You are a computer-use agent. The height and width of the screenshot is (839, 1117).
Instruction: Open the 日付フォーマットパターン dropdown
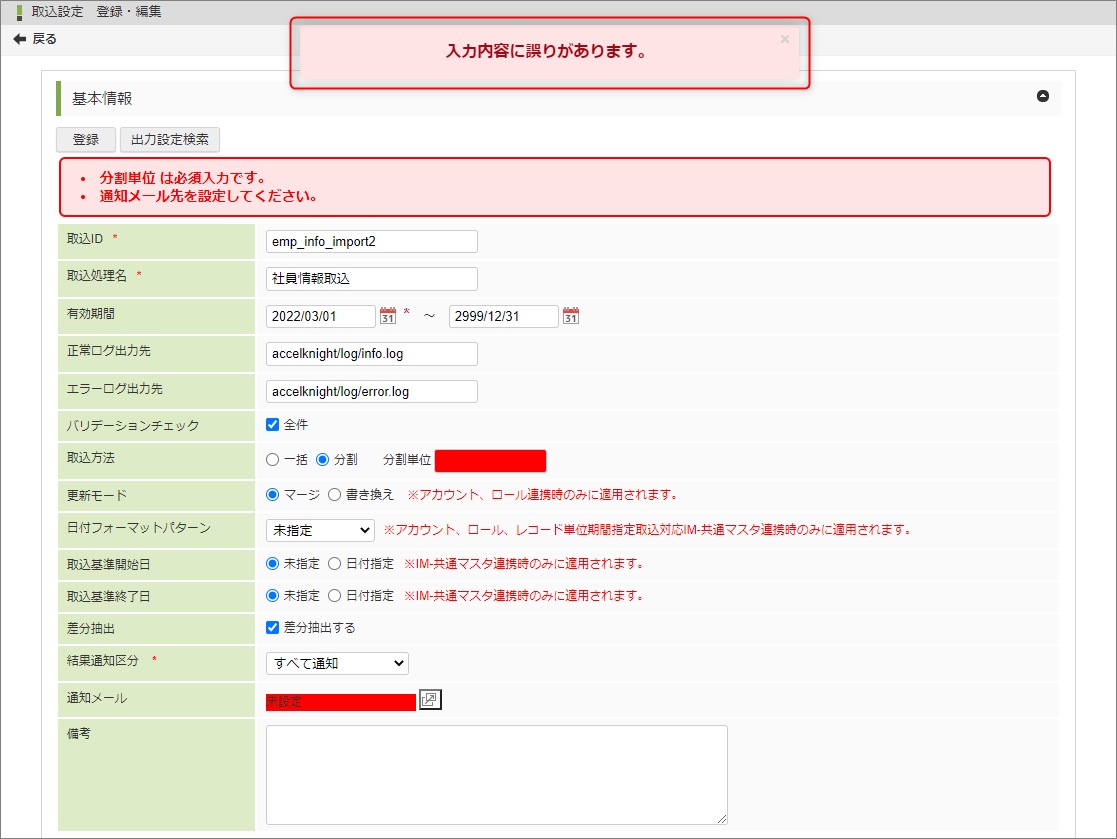(x=320, y=530)
